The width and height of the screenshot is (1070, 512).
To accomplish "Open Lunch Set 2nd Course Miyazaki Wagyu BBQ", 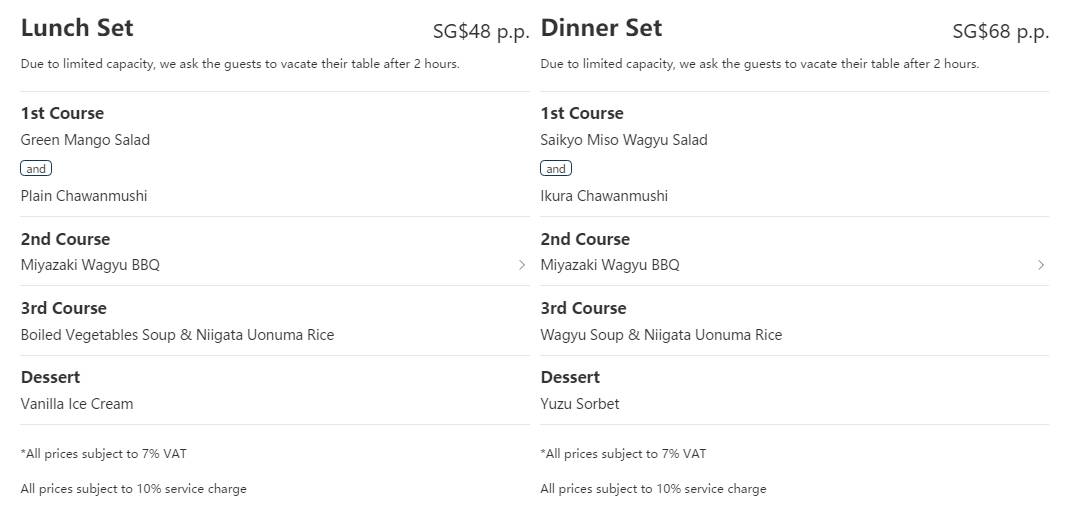I will coord(90,265).
